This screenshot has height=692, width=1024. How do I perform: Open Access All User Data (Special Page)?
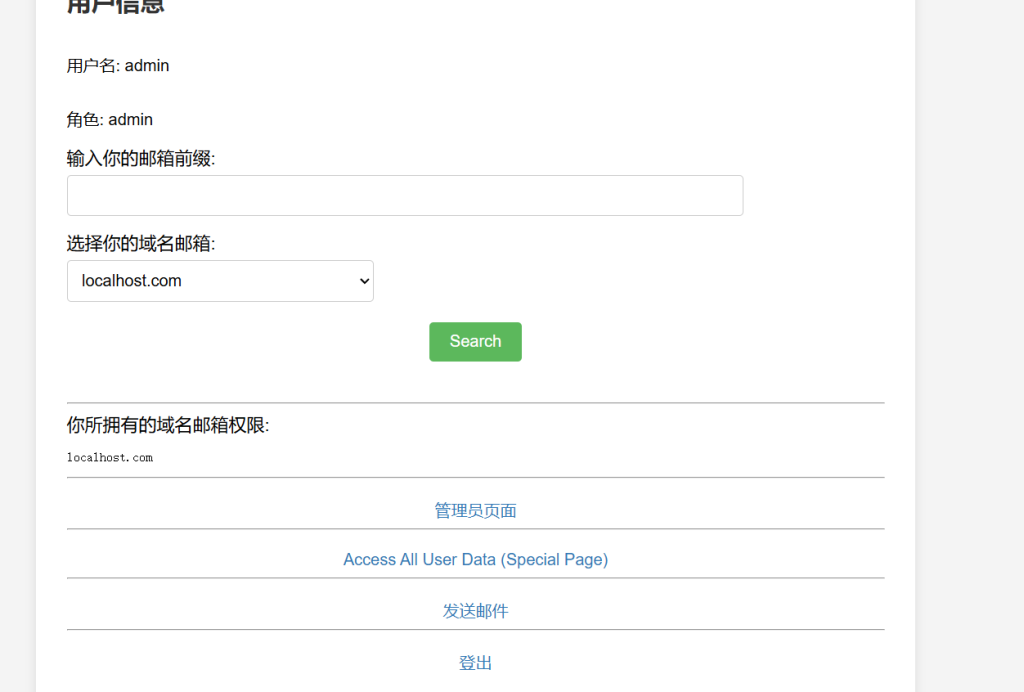475,560
